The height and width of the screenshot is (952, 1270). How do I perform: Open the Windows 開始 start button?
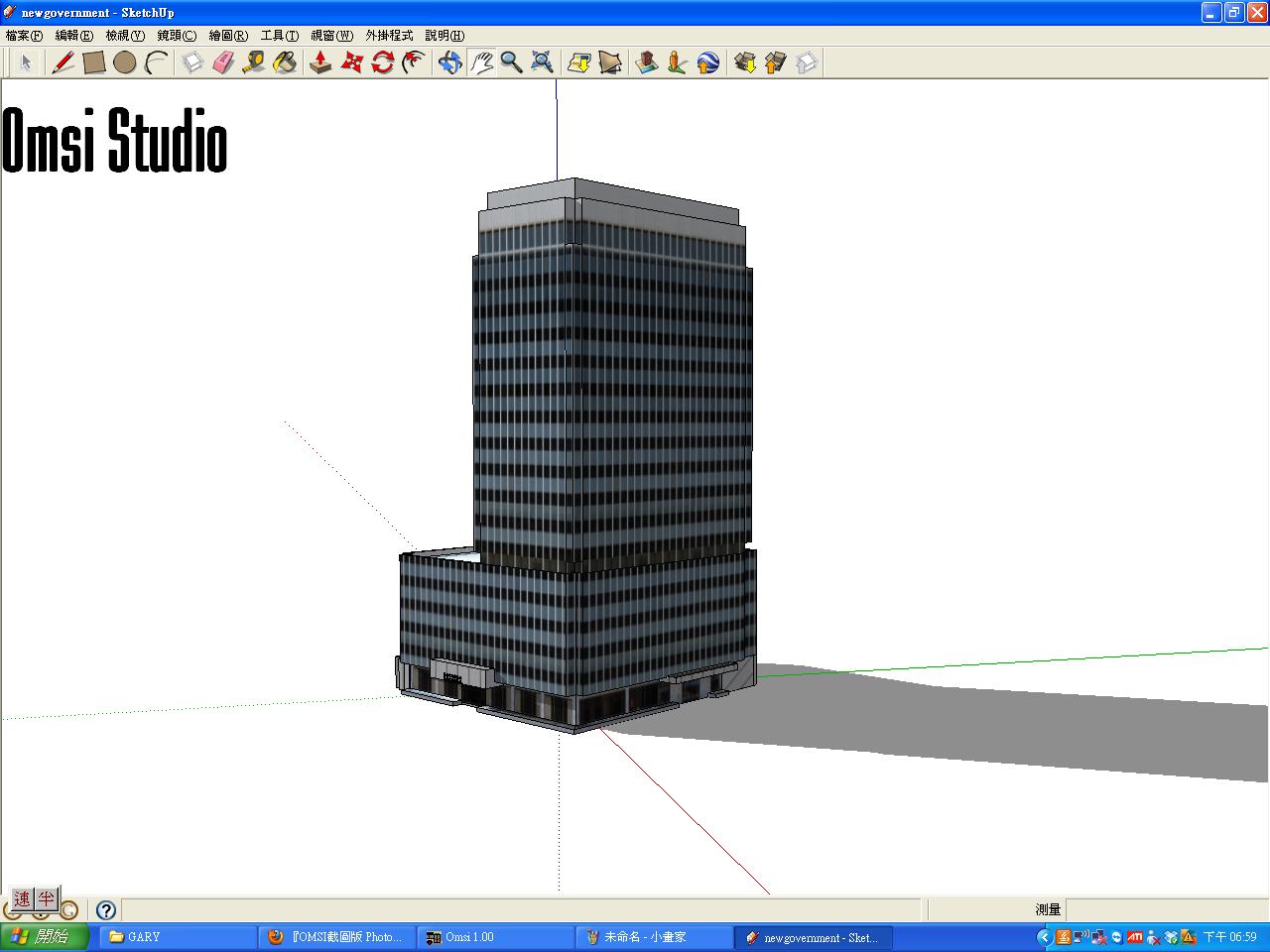click(44, 937)
